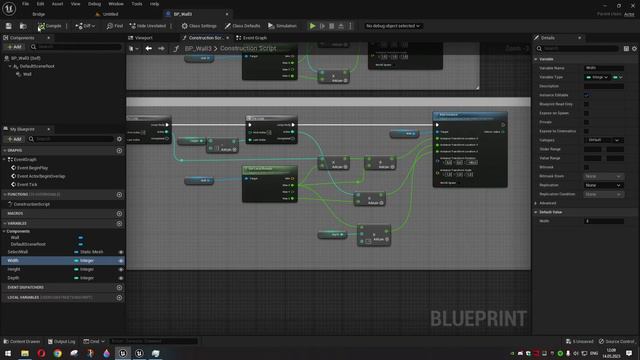
Task: Click Add button in My Blueprint panel
Action: tap(14, 139)
